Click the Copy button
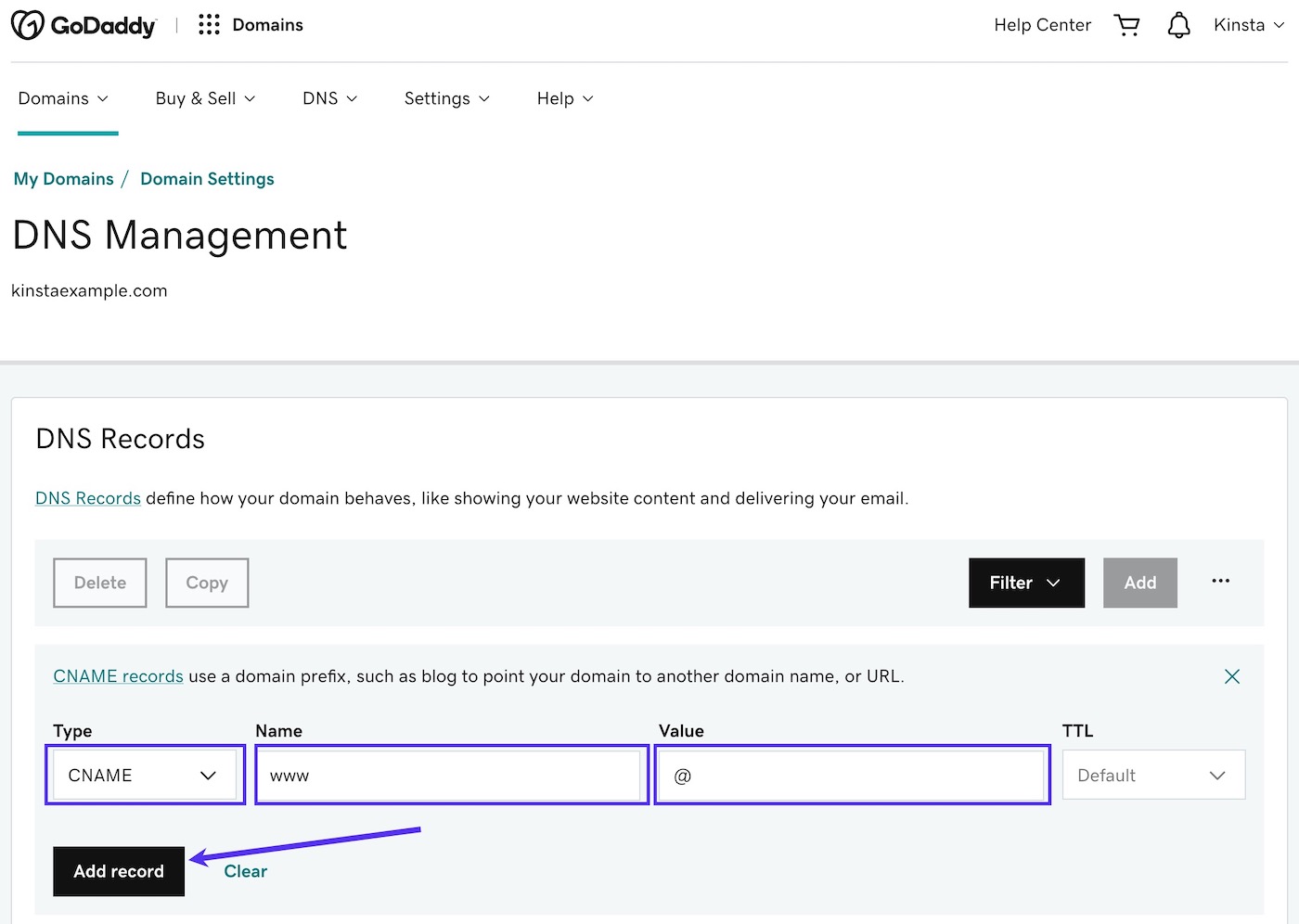This screenshot has width=1299, height=924. coord(206,583)
